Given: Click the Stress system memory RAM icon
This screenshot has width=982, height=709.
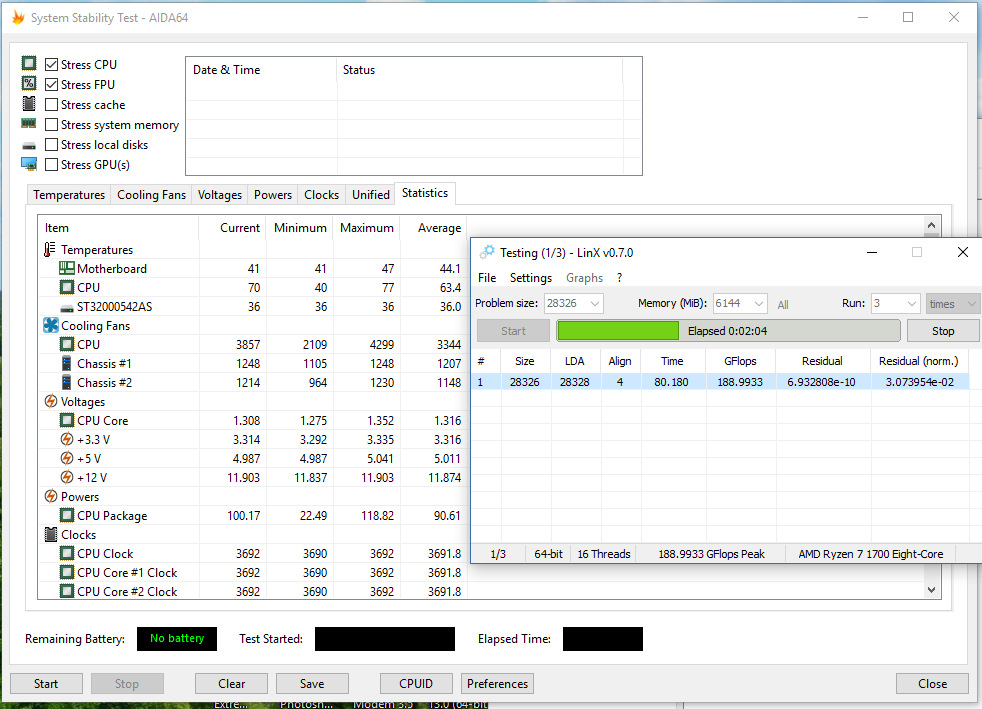Looking at the screenshot, I should (x=29, y=123).
